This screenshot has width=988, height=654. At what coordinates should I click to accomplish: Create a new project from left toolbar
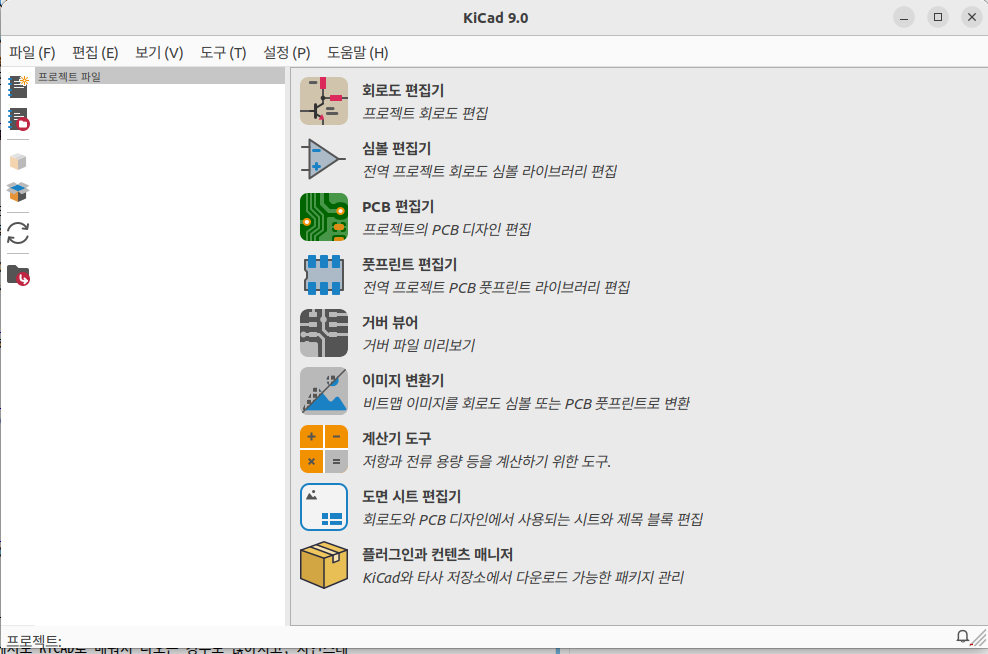point(18,87)
